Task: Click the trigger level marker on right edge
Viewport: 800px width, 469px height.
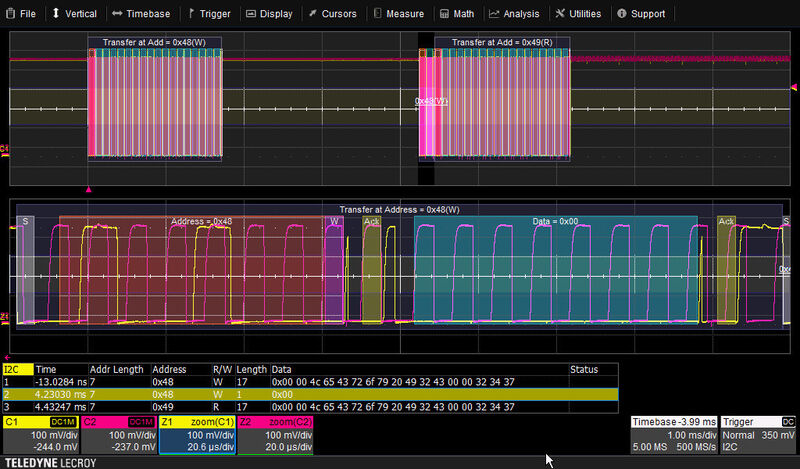Action: coord(794,88)
